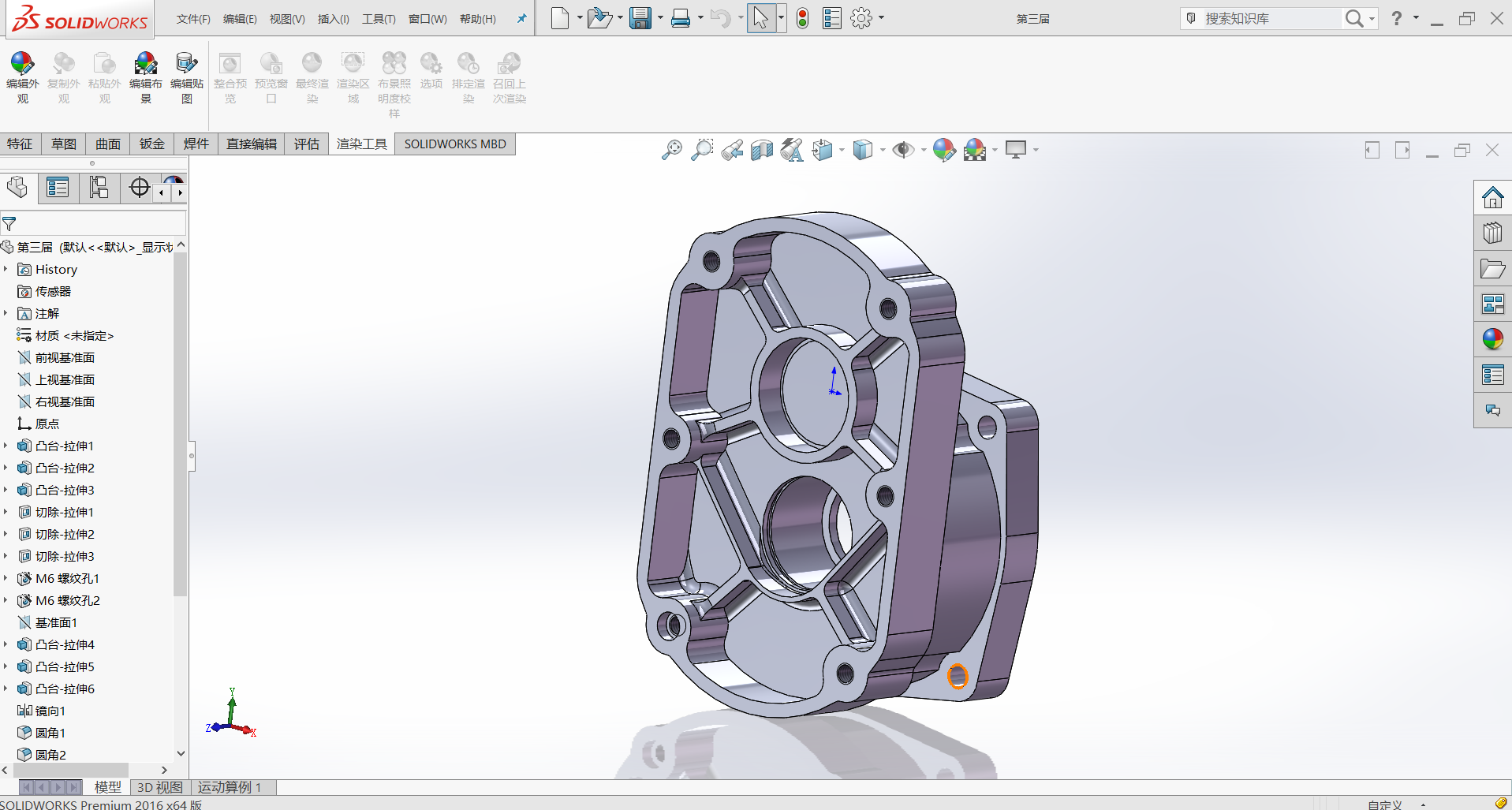Open Appearances, Scenes and Decals task pane icon
1512x810 pixels.
[x=1492, y=339]
